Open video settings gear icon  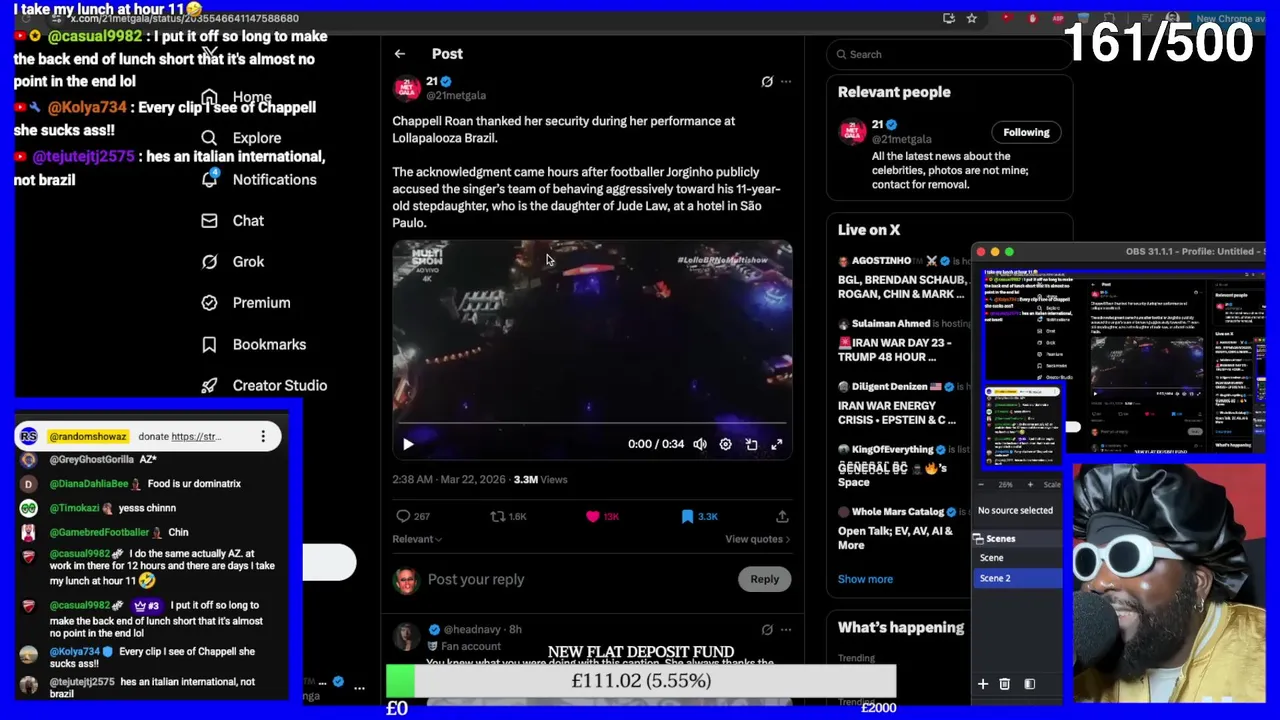click(725, 444)
